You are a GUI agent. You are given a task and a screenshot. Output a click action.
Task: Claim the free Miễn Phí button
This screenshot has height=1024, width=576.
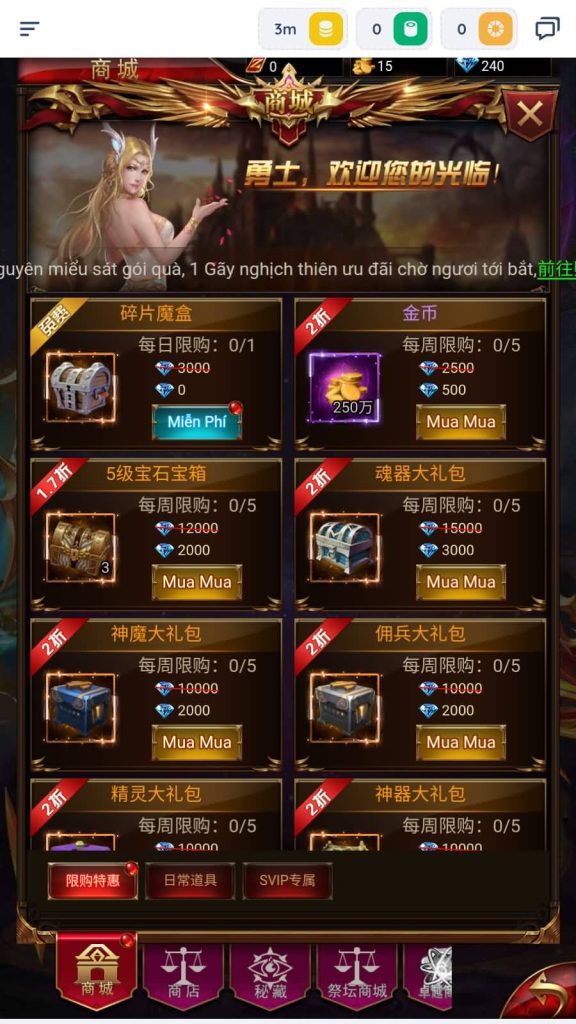197,422
